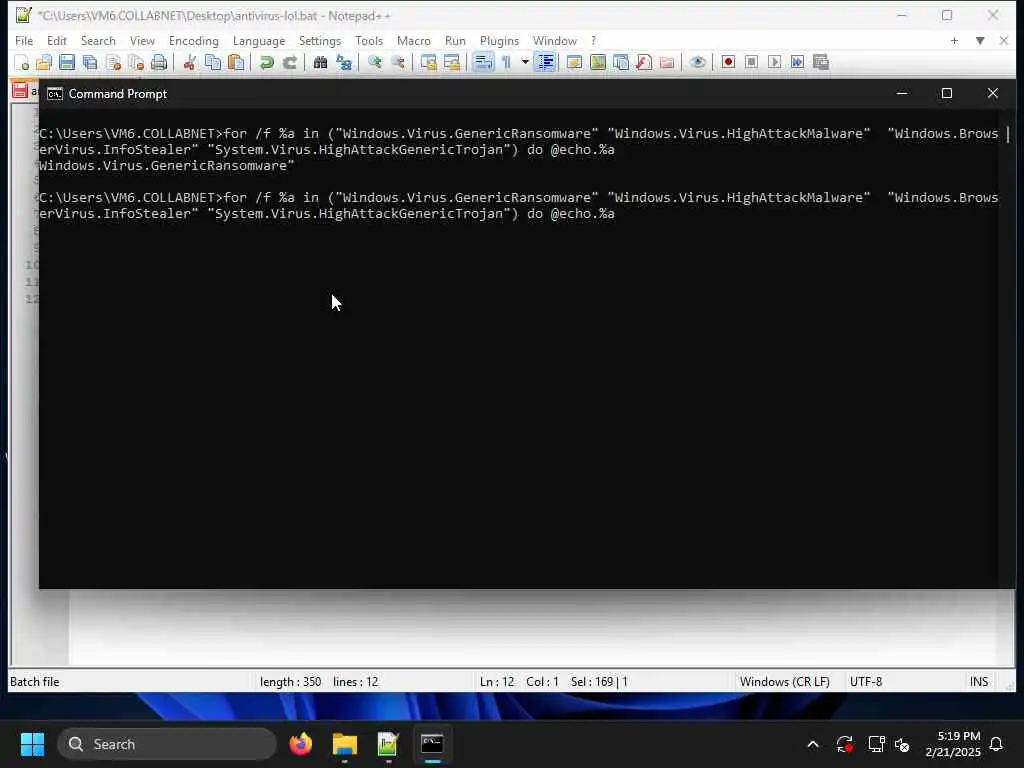Save the current file via toolbar
1024x768 pixels.
67,63
